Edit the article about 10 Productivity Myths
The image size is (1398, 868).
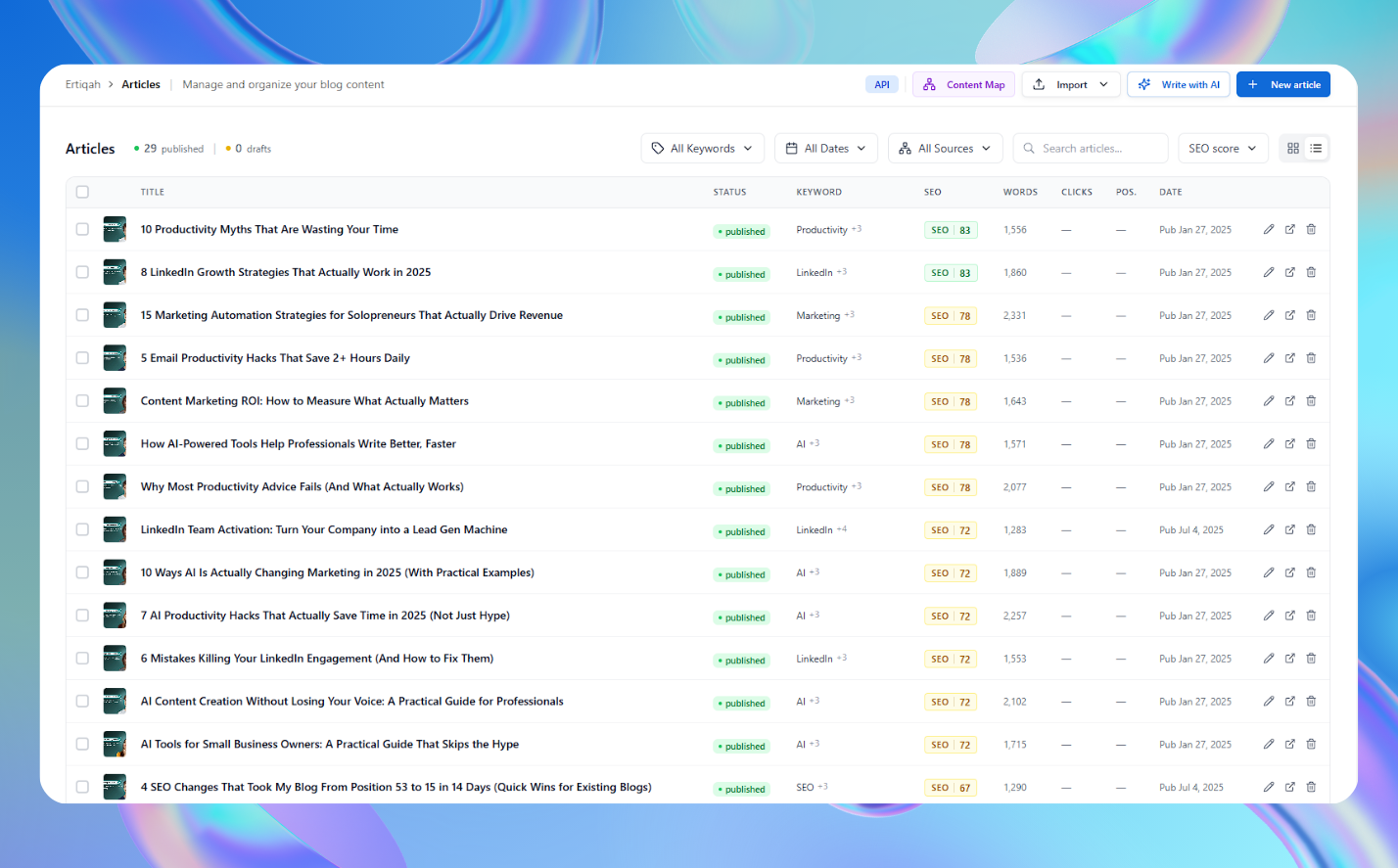(x=1269, y=229)
